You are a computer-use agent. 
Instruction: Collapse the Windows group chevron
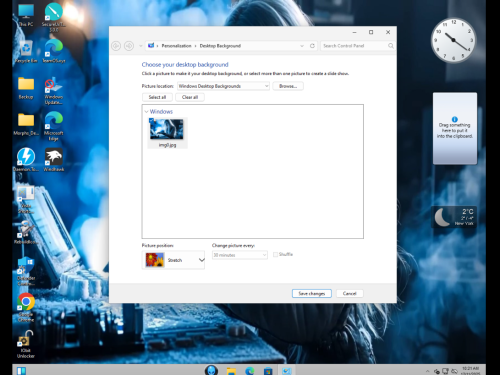146,112
